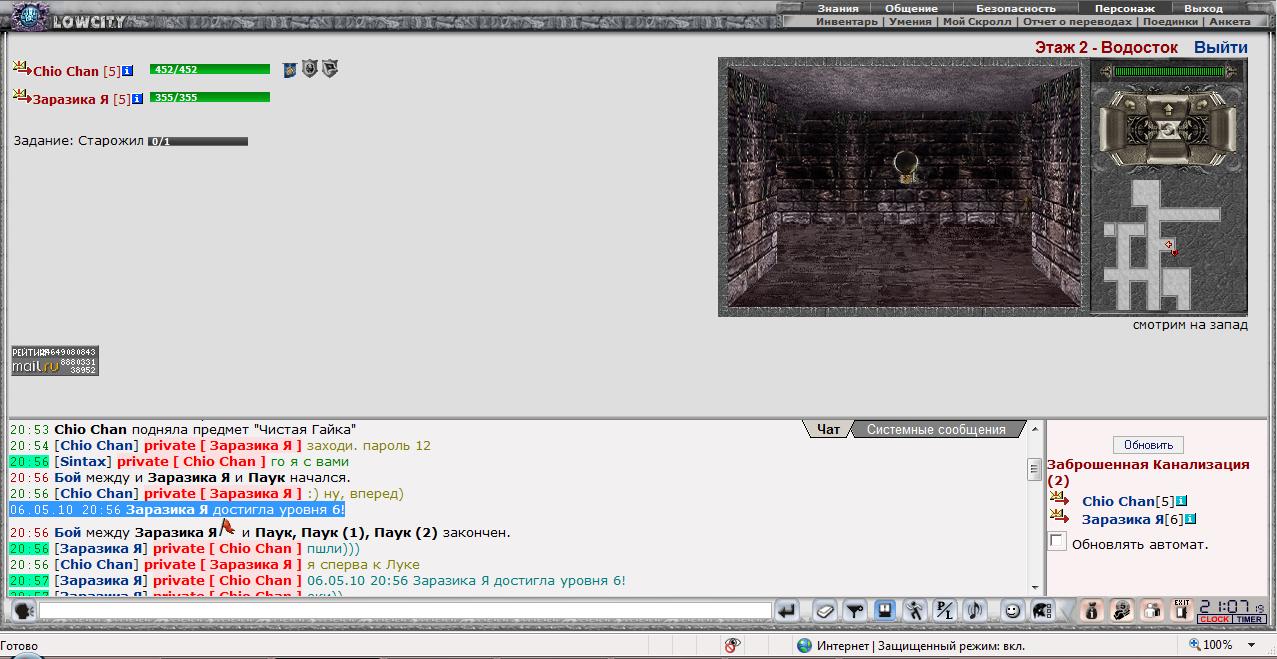Open the Поединки submenu link
The image size is (1277, 659).
tap(1170, 21)
